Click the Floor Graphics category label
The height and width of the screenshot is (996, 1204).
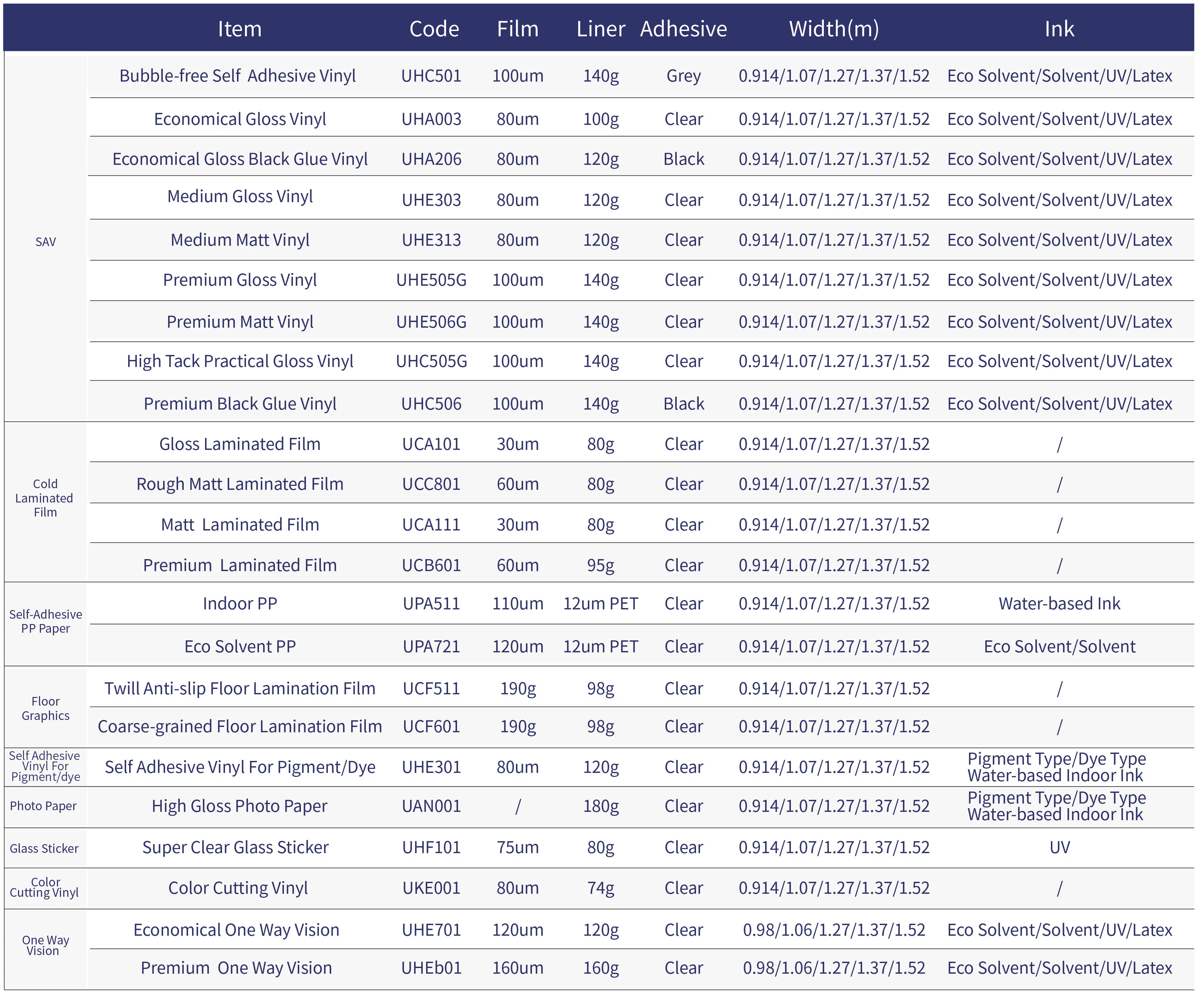(46, 708)
